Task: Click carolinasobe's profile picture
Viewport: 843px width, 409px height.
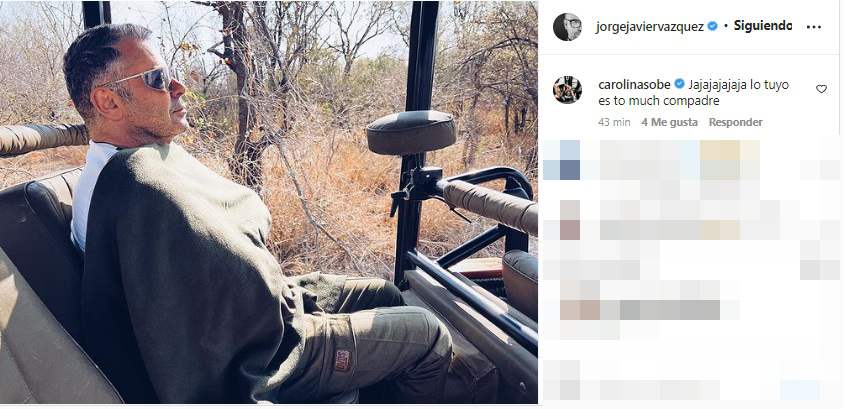Action: [567, 89]
